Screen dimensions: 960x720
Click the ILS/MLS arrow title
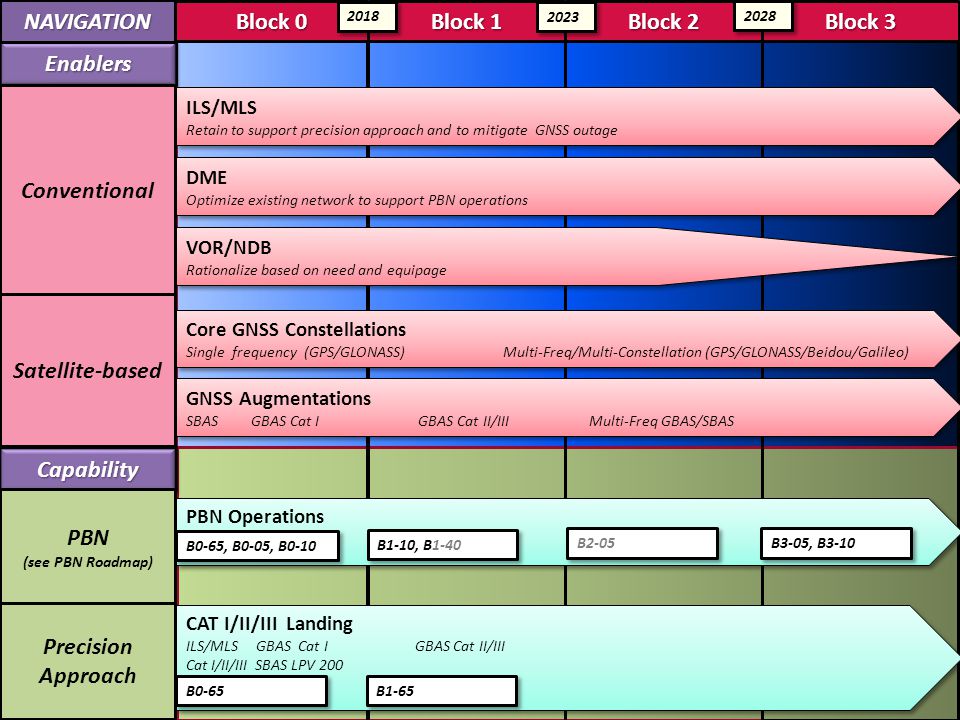(222, 108)
